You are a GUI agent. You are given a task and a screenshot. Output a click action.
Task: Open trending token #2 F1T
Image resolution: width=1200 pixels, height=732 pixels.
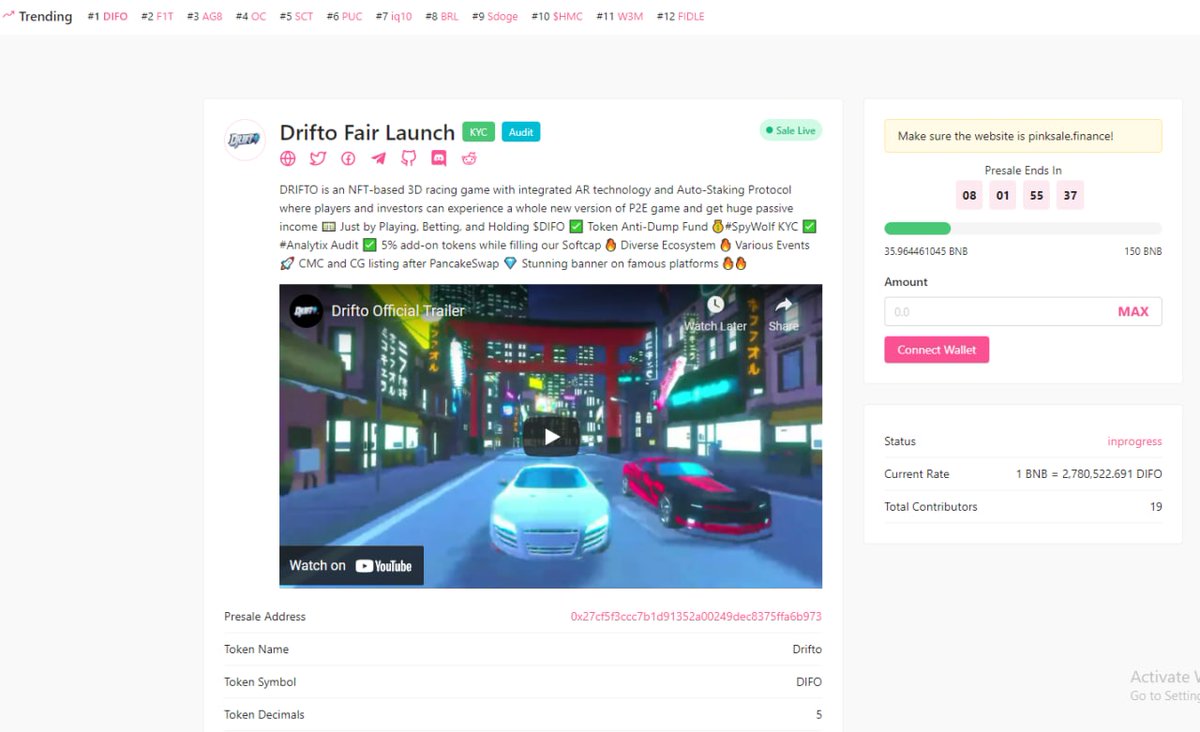pyautogui.click(x=157, y=17)
